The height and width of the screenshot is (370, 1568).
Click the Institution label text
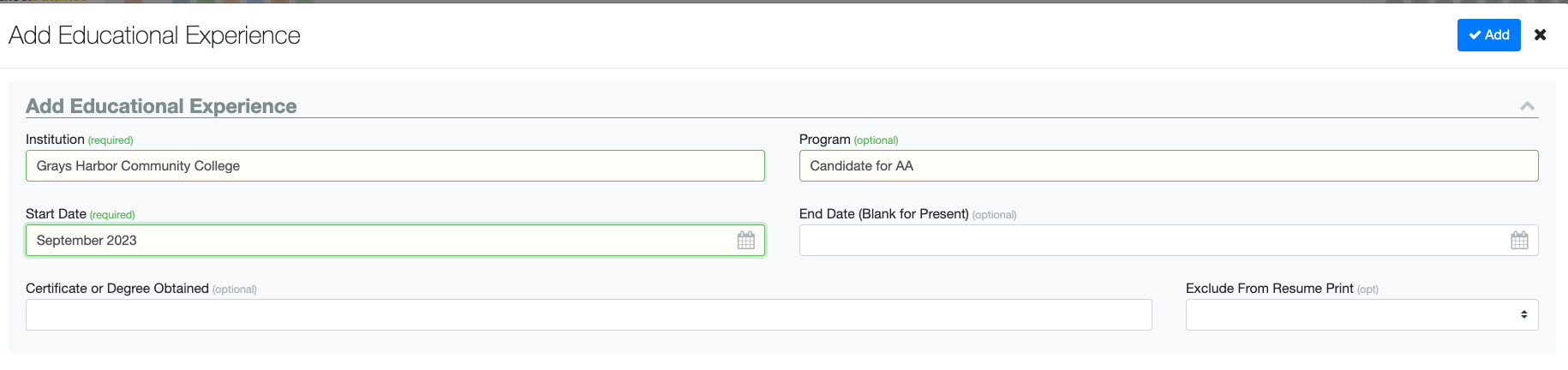pos(55,140)
